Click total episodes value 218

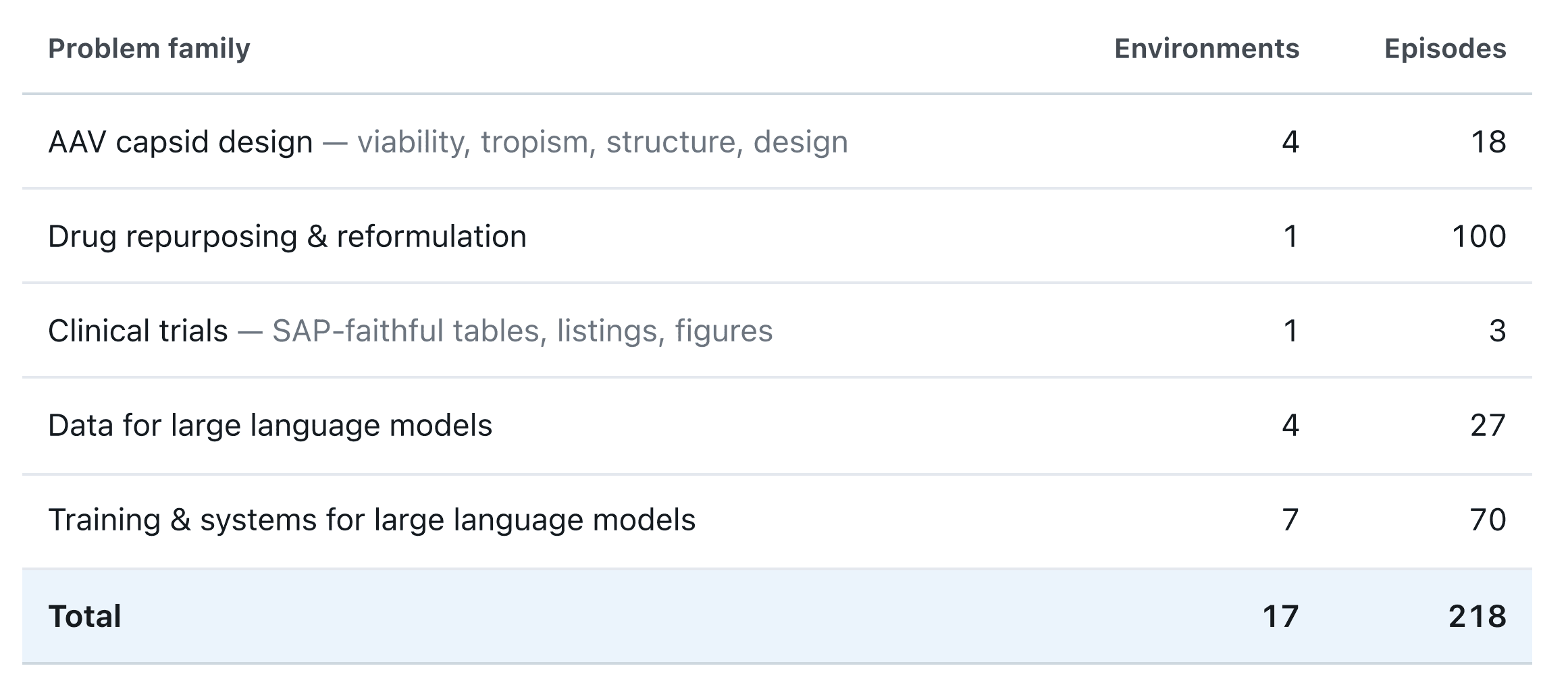click(x=1478, y=616)
